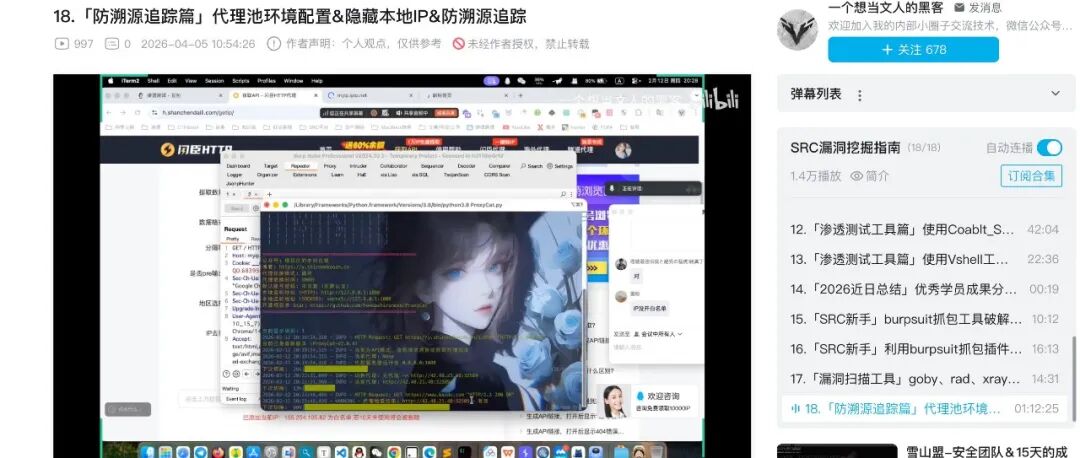Click the 禁止转载 prohibition icon
The image size is (1080, 458).
(x=458, y=43)
